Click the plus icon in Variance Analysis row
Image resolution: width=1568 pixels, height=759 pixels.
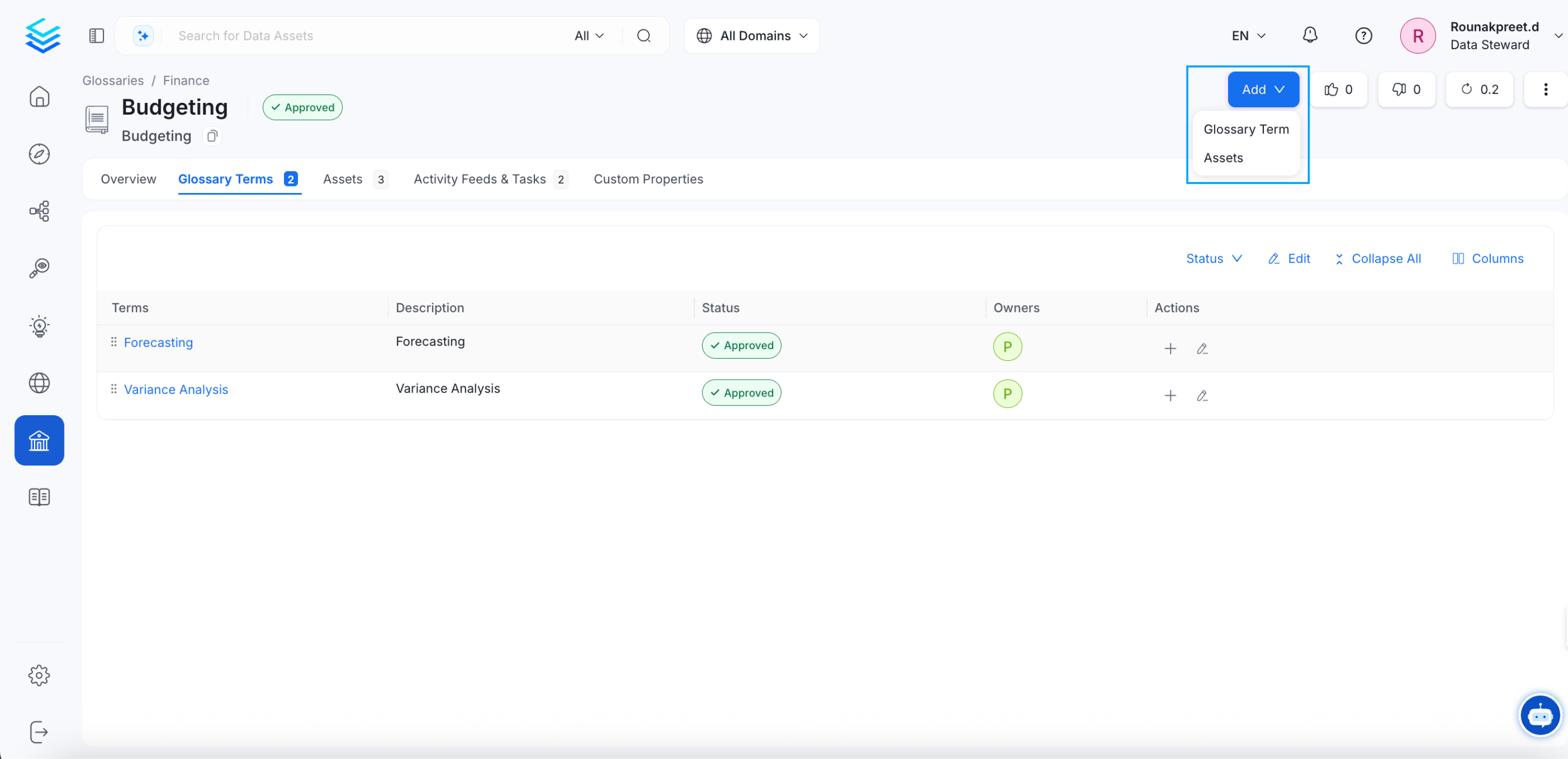1170,396
